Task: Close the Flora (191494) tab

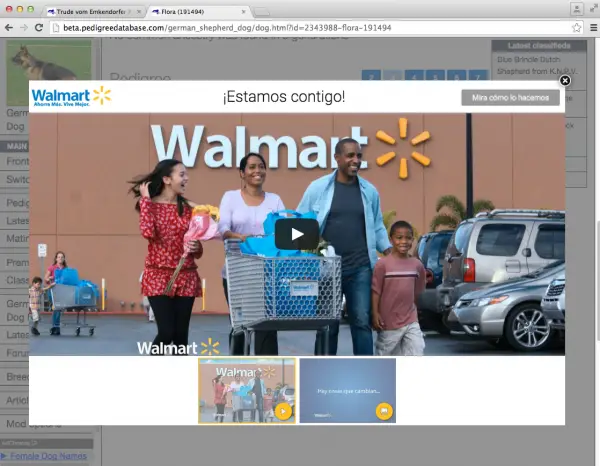Action: tap(243, 12)
